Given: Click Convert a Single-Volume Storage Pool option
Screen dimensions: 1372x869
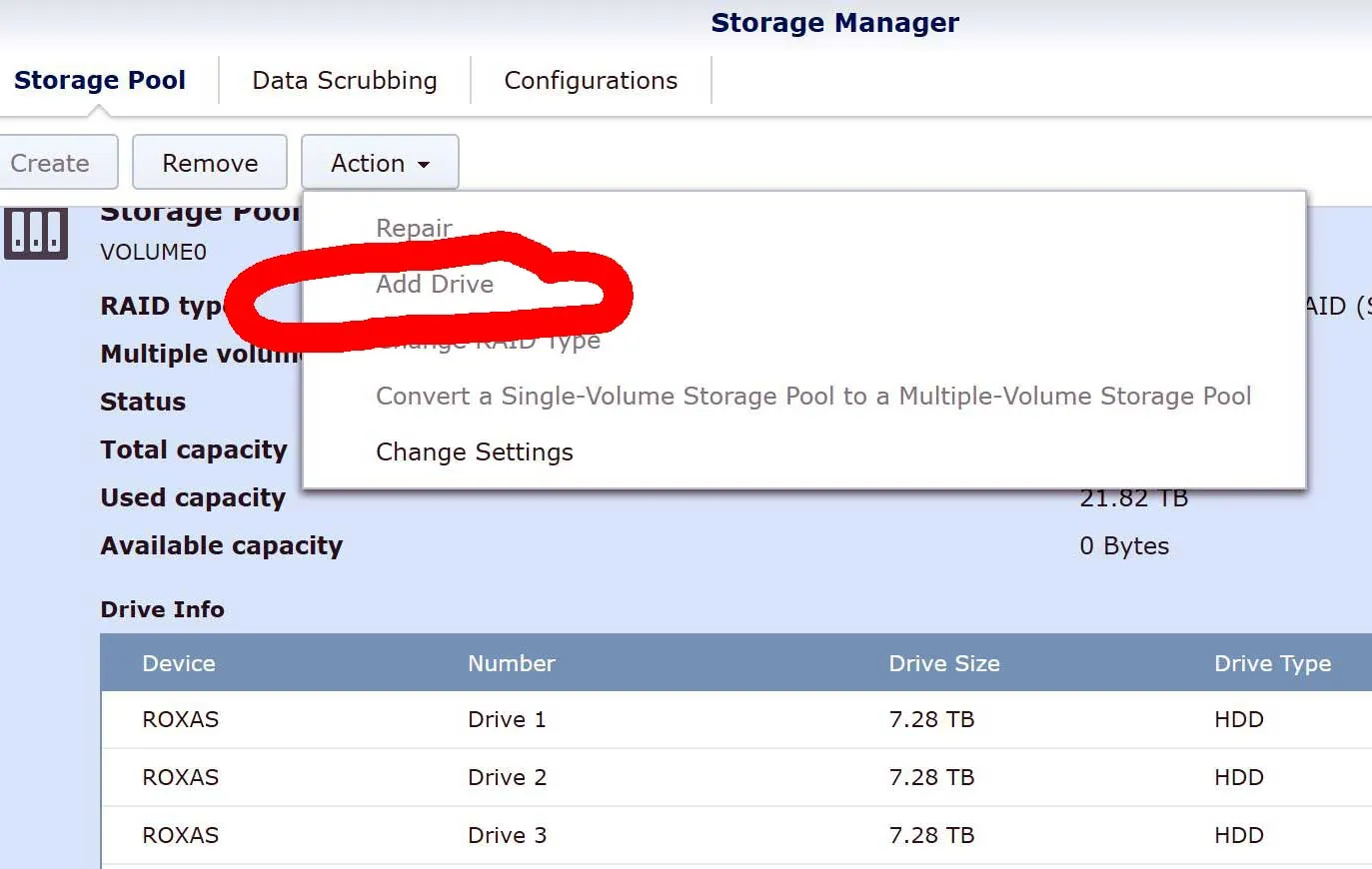Looking at the screenshot, I should click(812, 396).
